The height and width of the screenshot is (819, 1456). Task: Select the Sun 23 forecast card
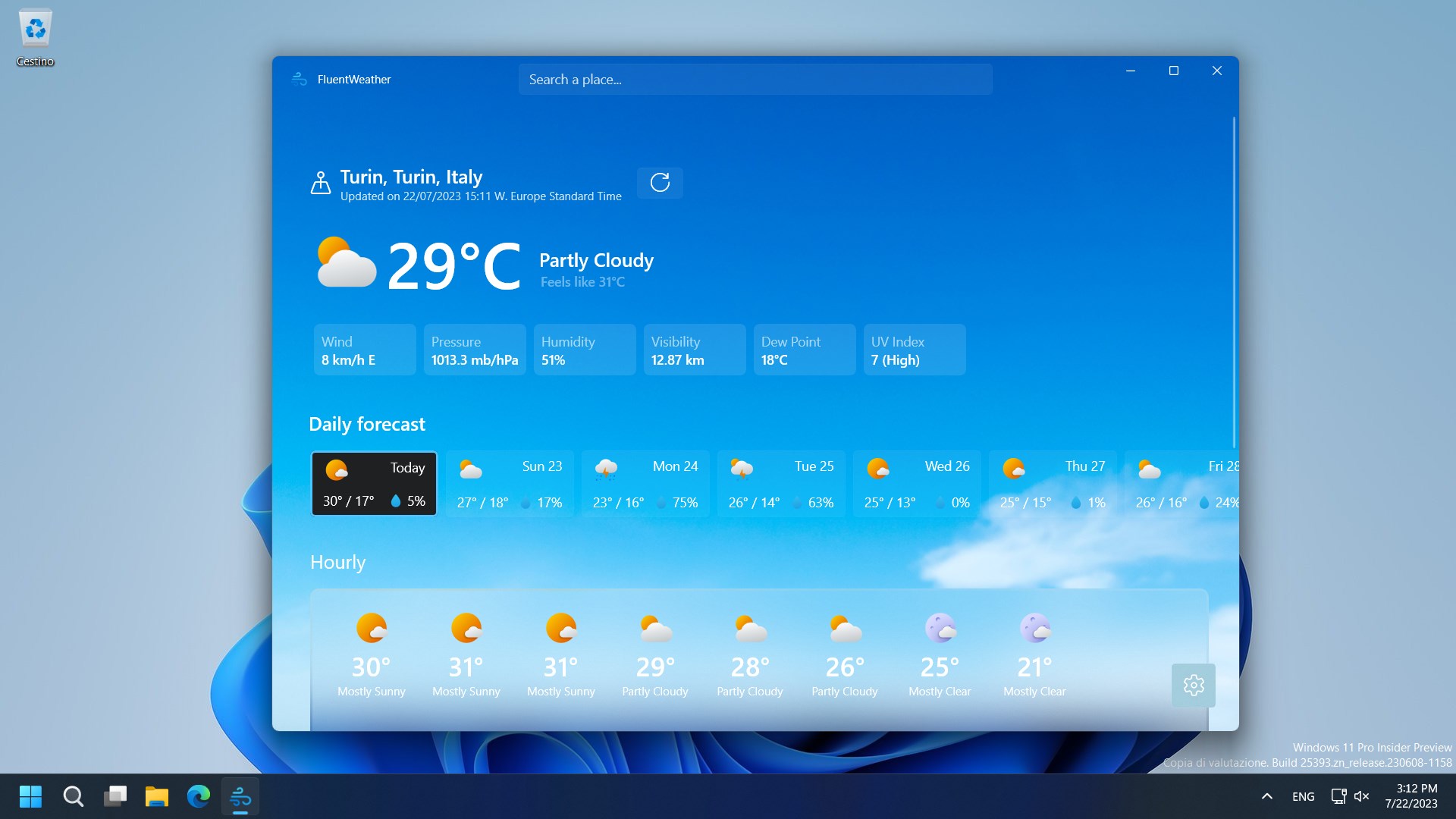click(x=509, y=483)
